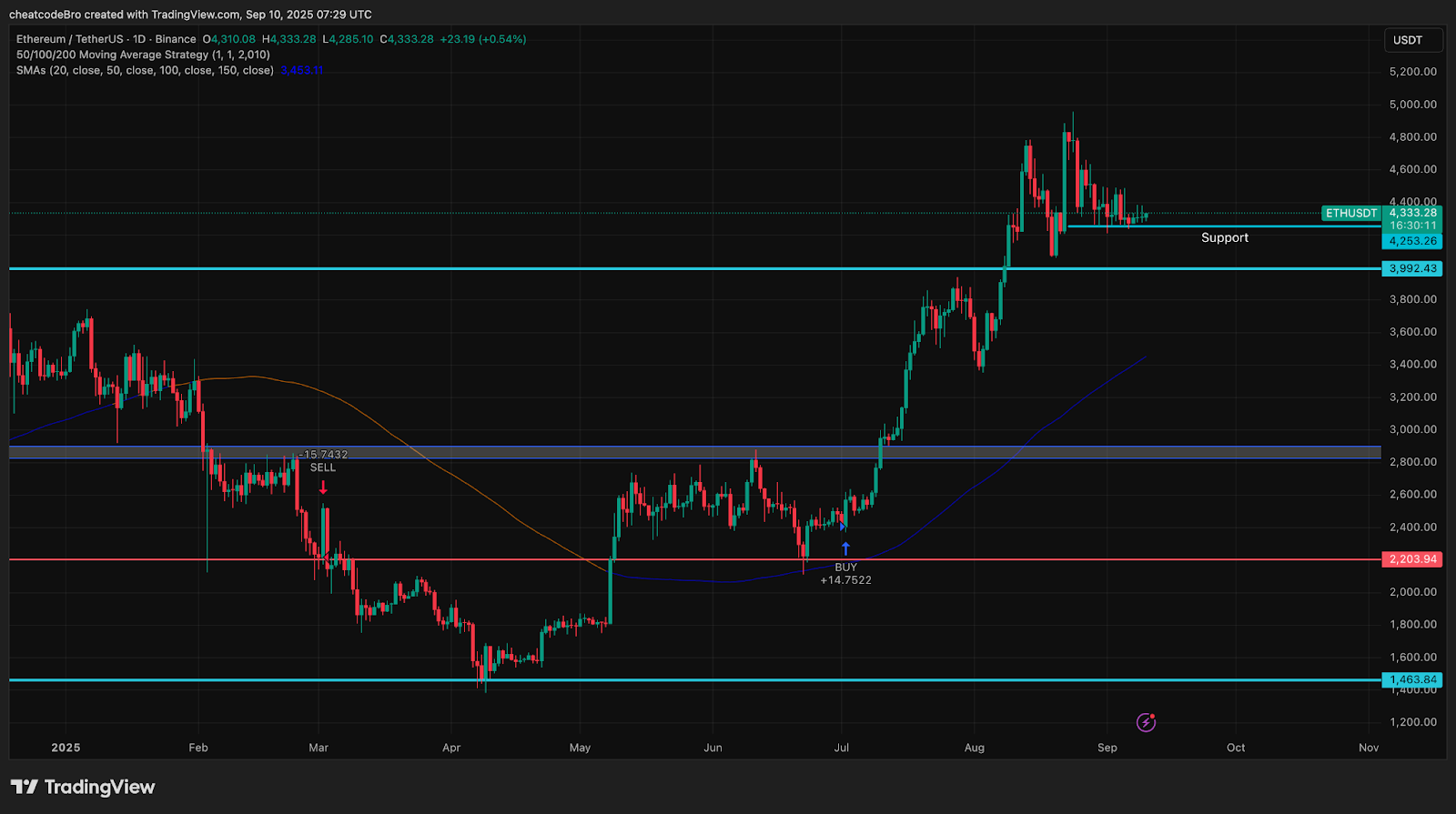
Task: Click the 3,992.43 cyan price label
Action: tap(1412, 268)
